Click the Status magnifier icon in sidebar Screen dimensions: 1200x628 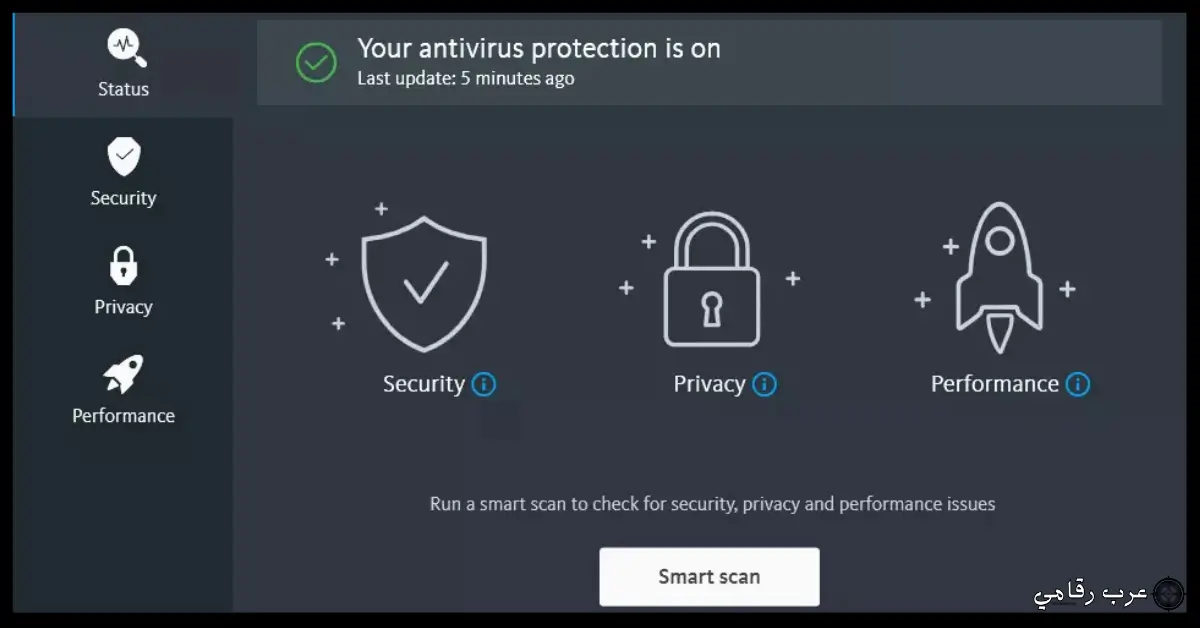point(124,48)
